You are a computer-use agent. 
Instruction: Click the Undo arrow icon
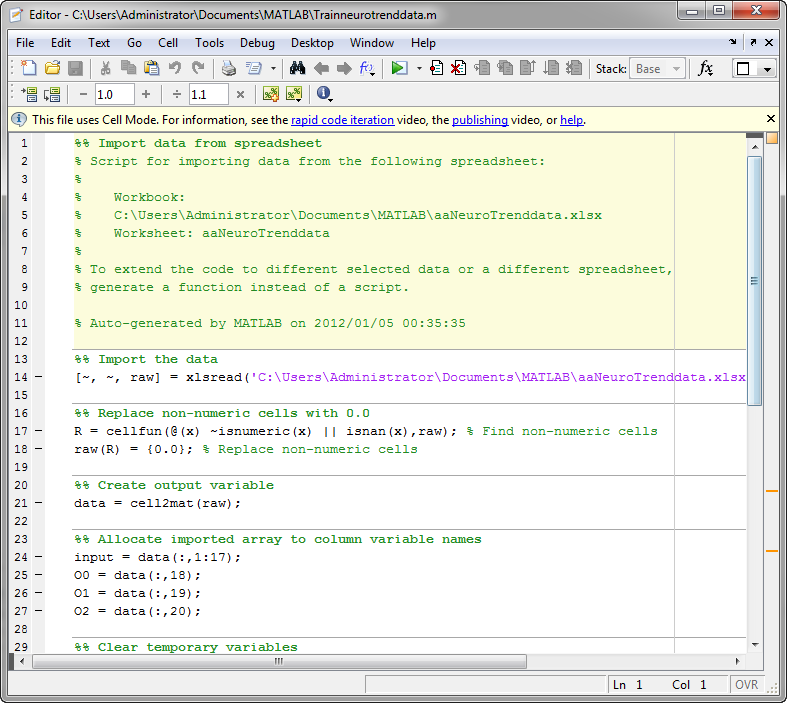tap(175, 68)
